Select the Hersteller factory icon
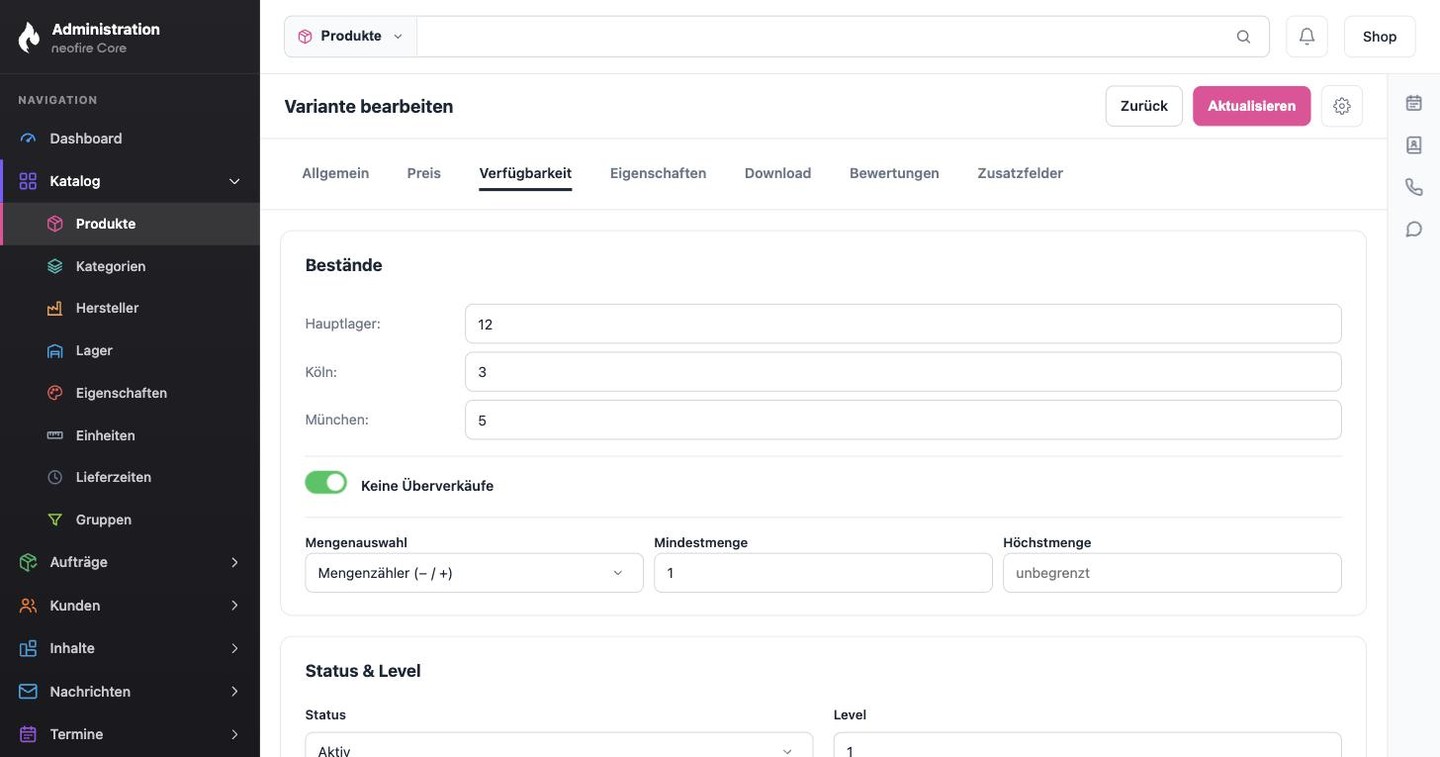The height and width of the screenshot is (757, 1440). click(x=55, y=308)
